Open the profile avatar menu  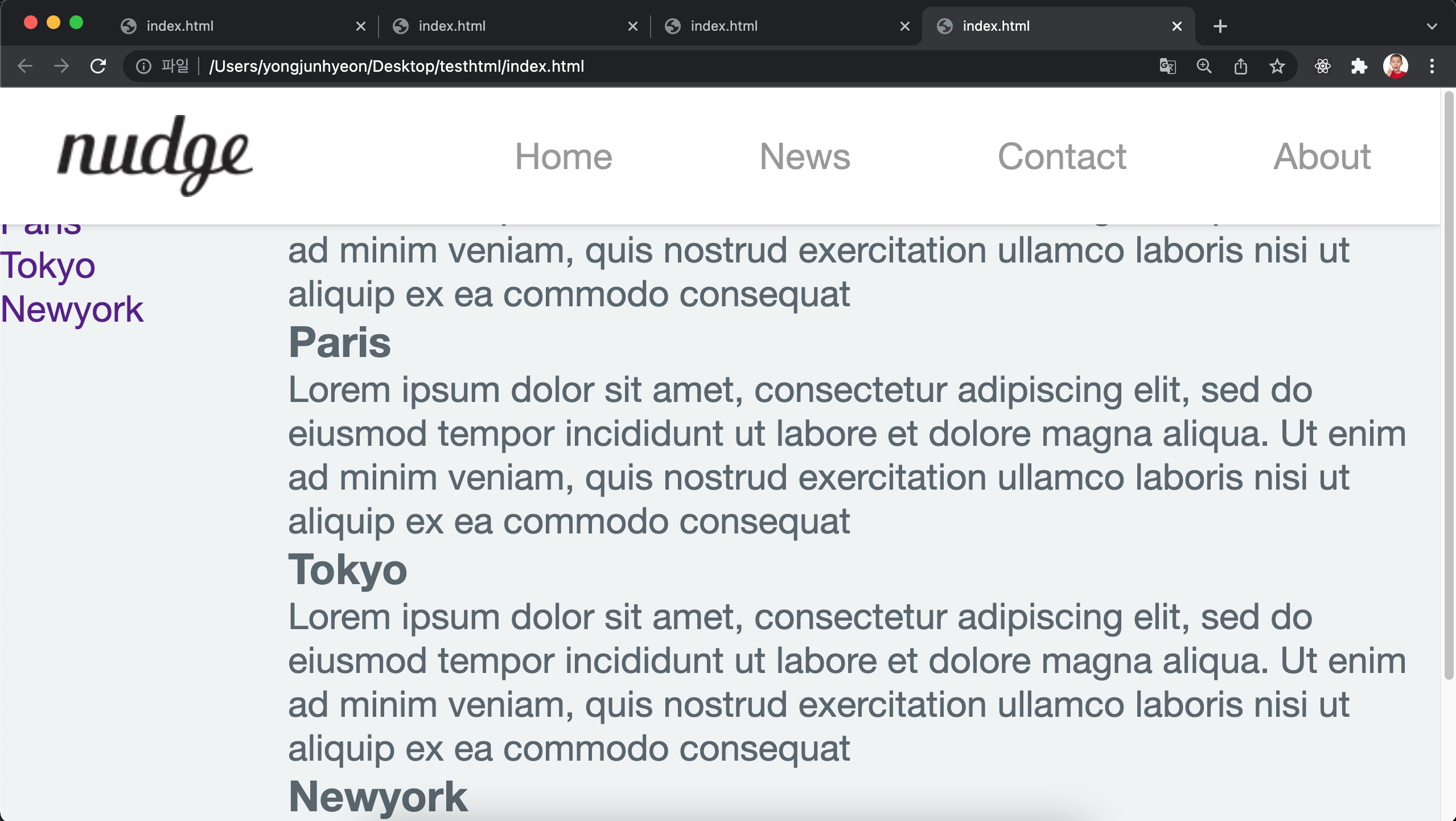(x=1396, y=66)
